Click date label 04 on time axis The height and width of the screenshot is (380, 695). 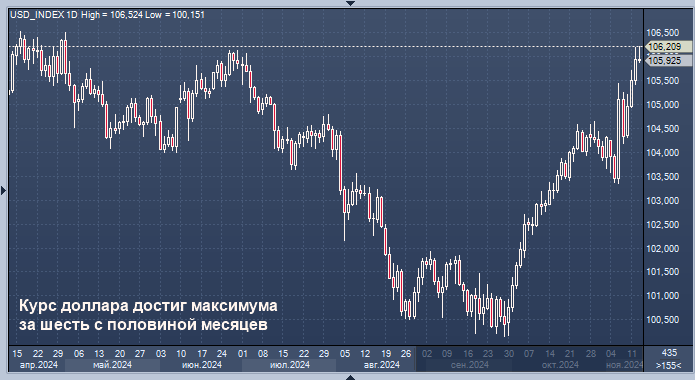pyautogui.click(x=611, y=353)
